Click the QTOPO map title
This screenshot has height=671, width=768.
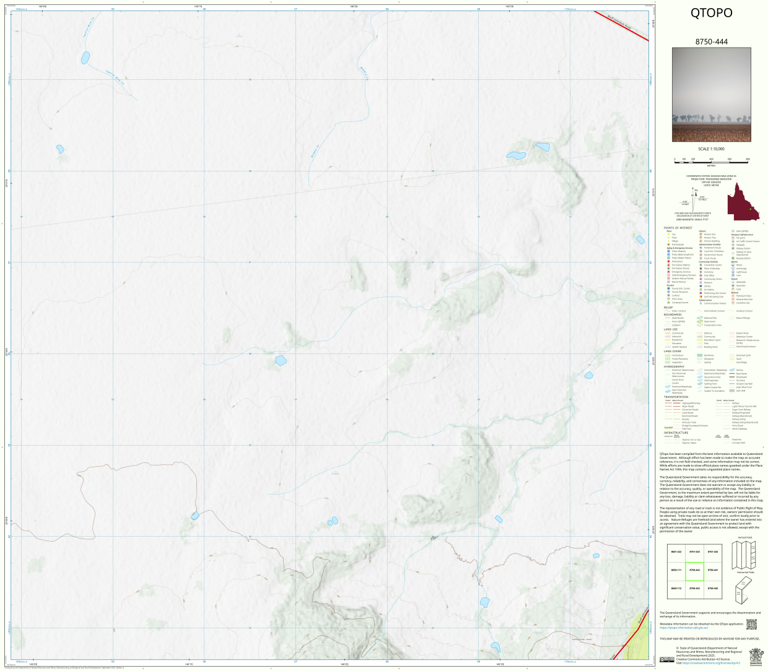[711, 13]
